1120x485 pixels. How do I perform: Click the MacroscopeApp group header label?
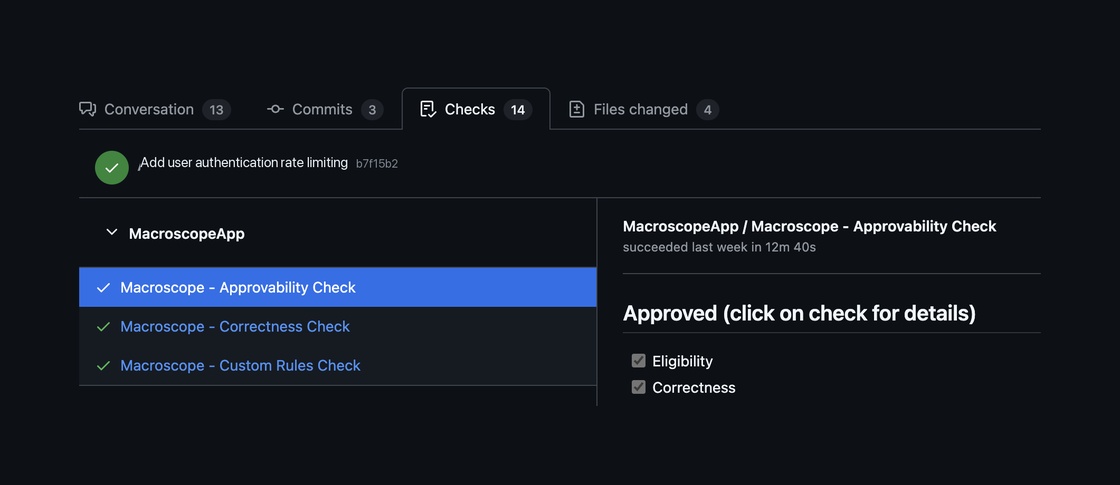pos(187,234)
